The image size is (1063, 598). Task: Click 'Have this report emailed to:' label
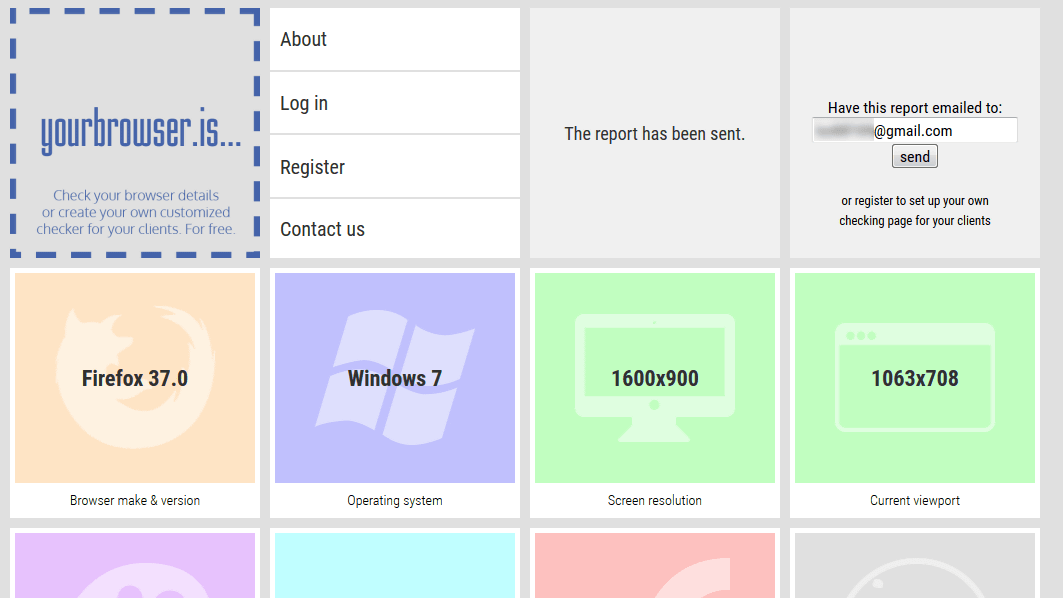(915, 108)
